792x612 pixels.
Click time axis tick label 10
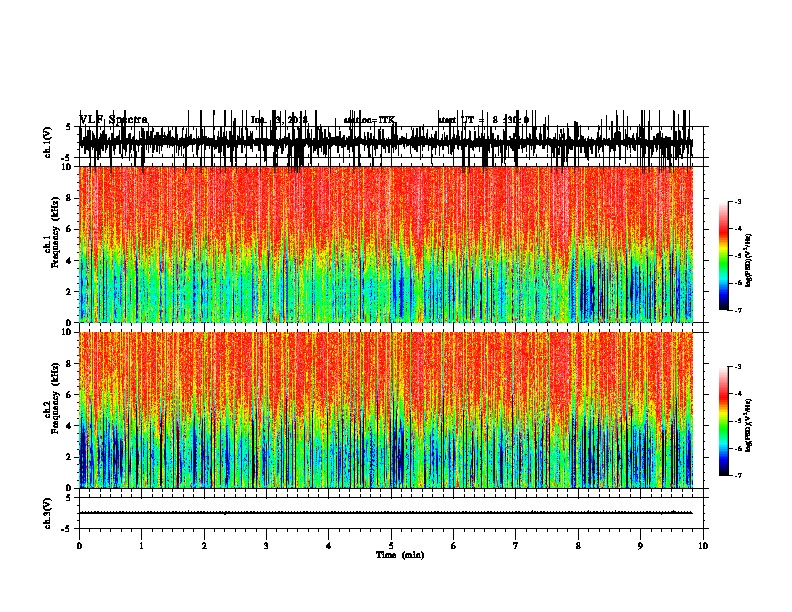(x=703, y=546)
